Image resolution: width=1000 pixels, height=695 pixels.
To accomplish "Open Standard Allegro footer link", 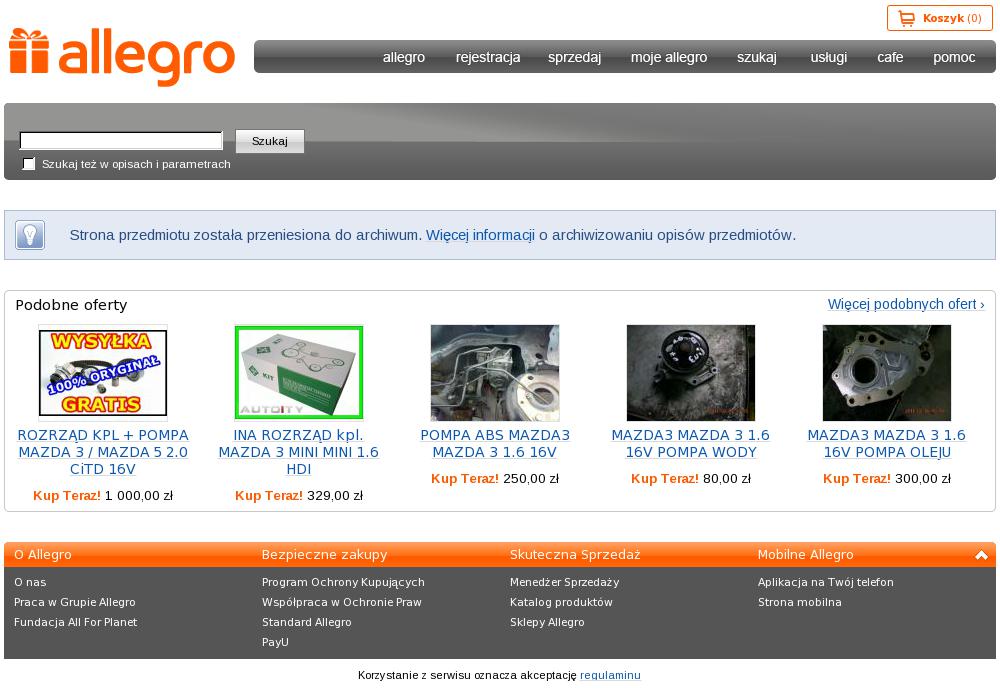I will (x=307, y=622).
